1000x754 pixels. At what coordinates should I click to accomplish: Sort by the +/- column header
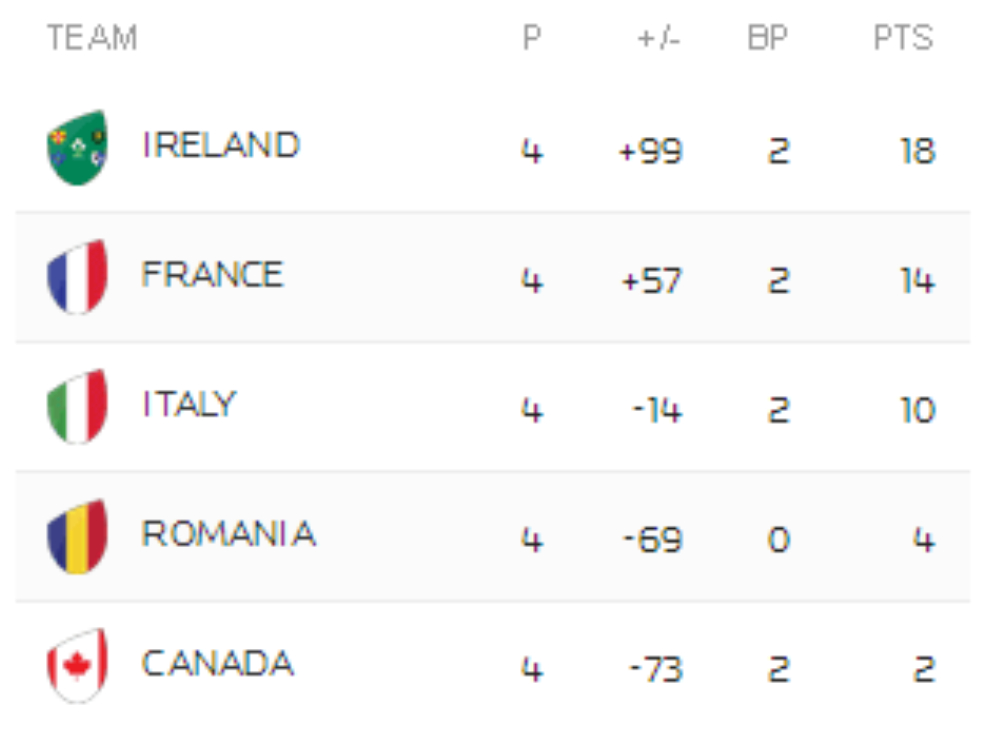point(658,39)
